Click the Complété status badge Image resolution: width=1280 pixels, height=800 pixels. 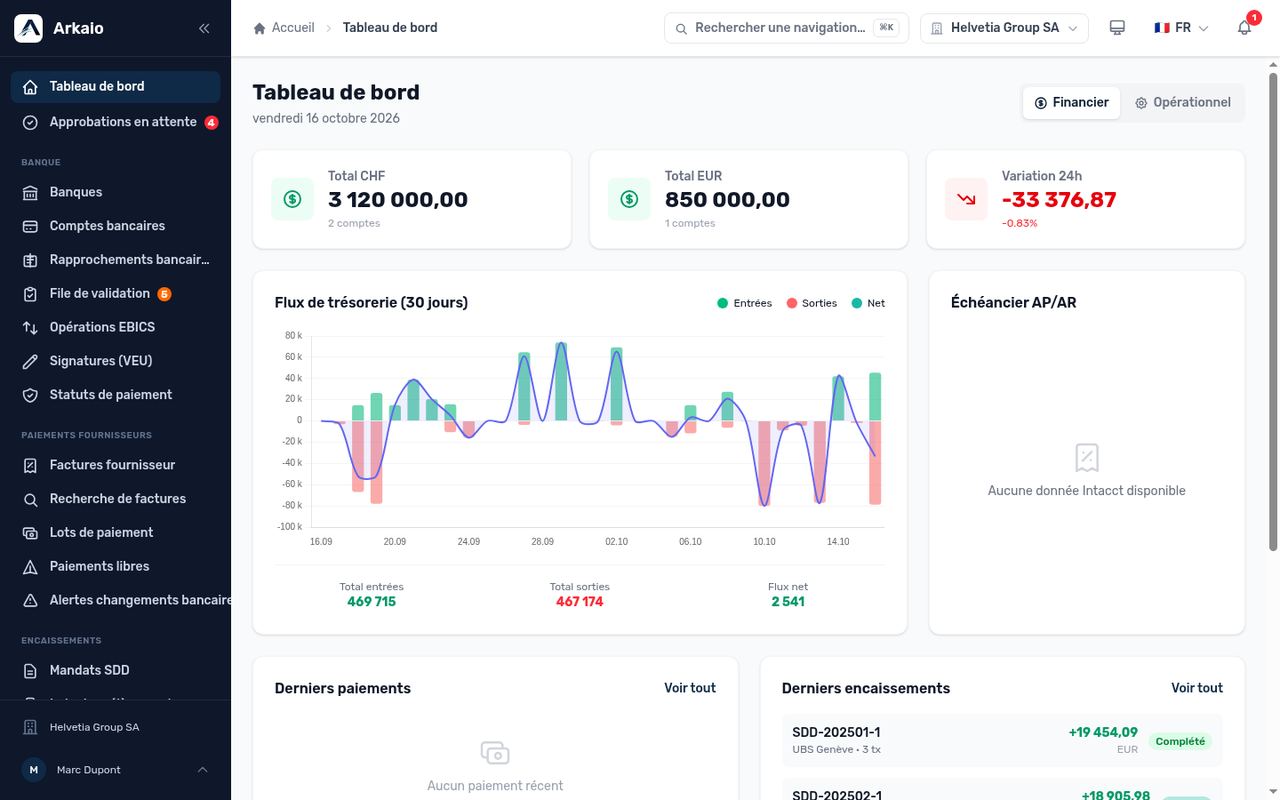coord(1180,741)
